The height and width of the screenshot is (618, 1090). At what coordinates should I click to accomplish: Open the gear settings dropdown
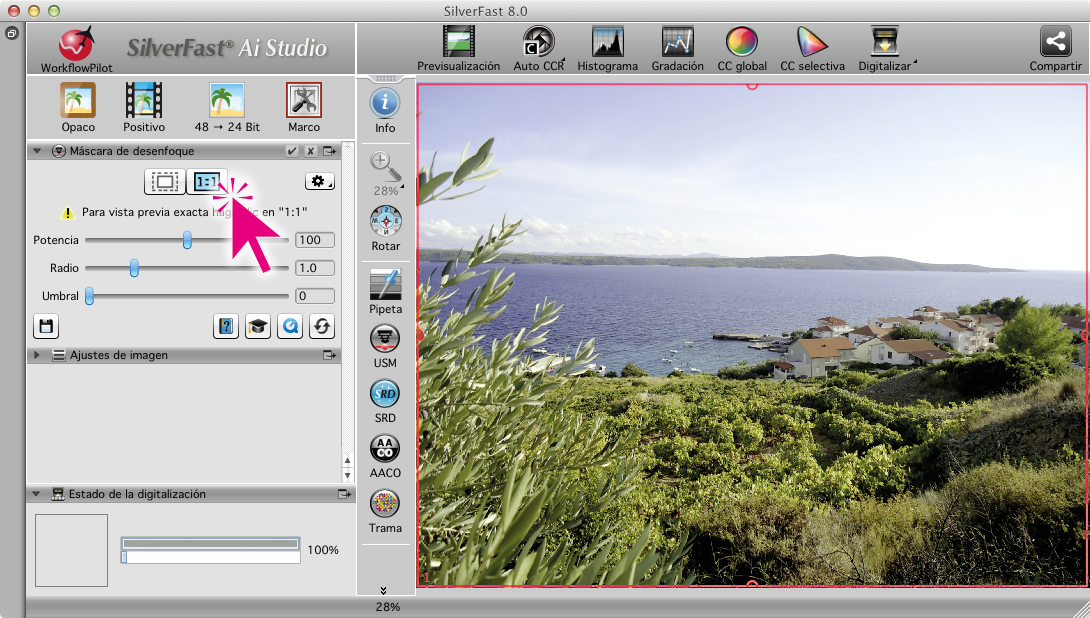tap(320, 181)
